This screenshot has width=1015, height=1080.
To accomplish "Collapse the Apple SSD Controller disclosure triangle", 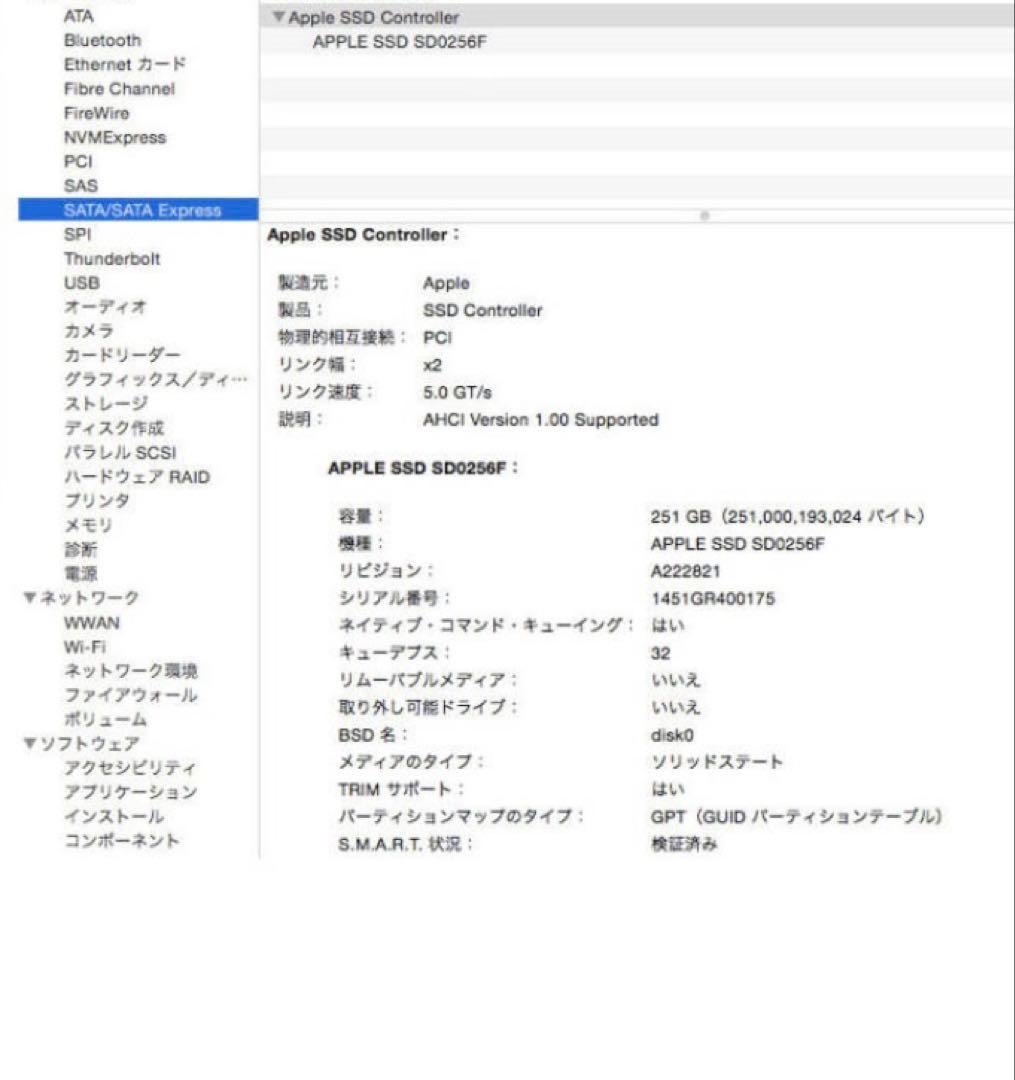I will (x=278, y=17).
